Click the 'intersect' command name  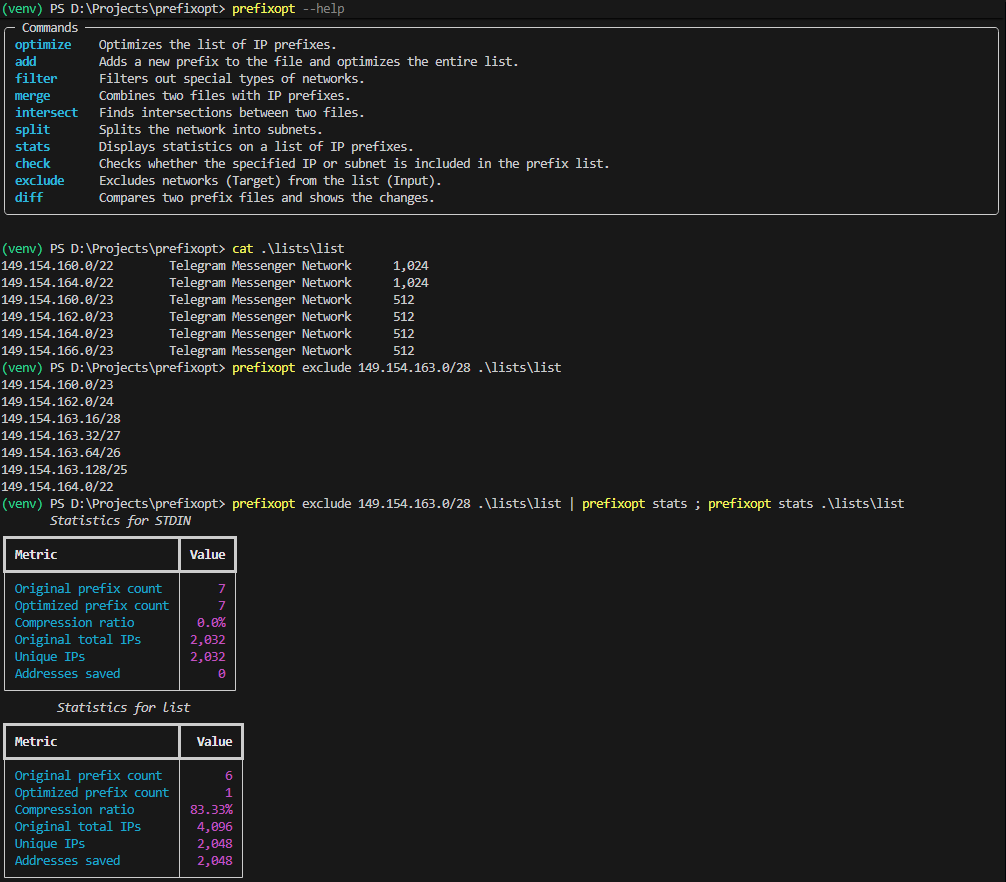tap(46, 113)
